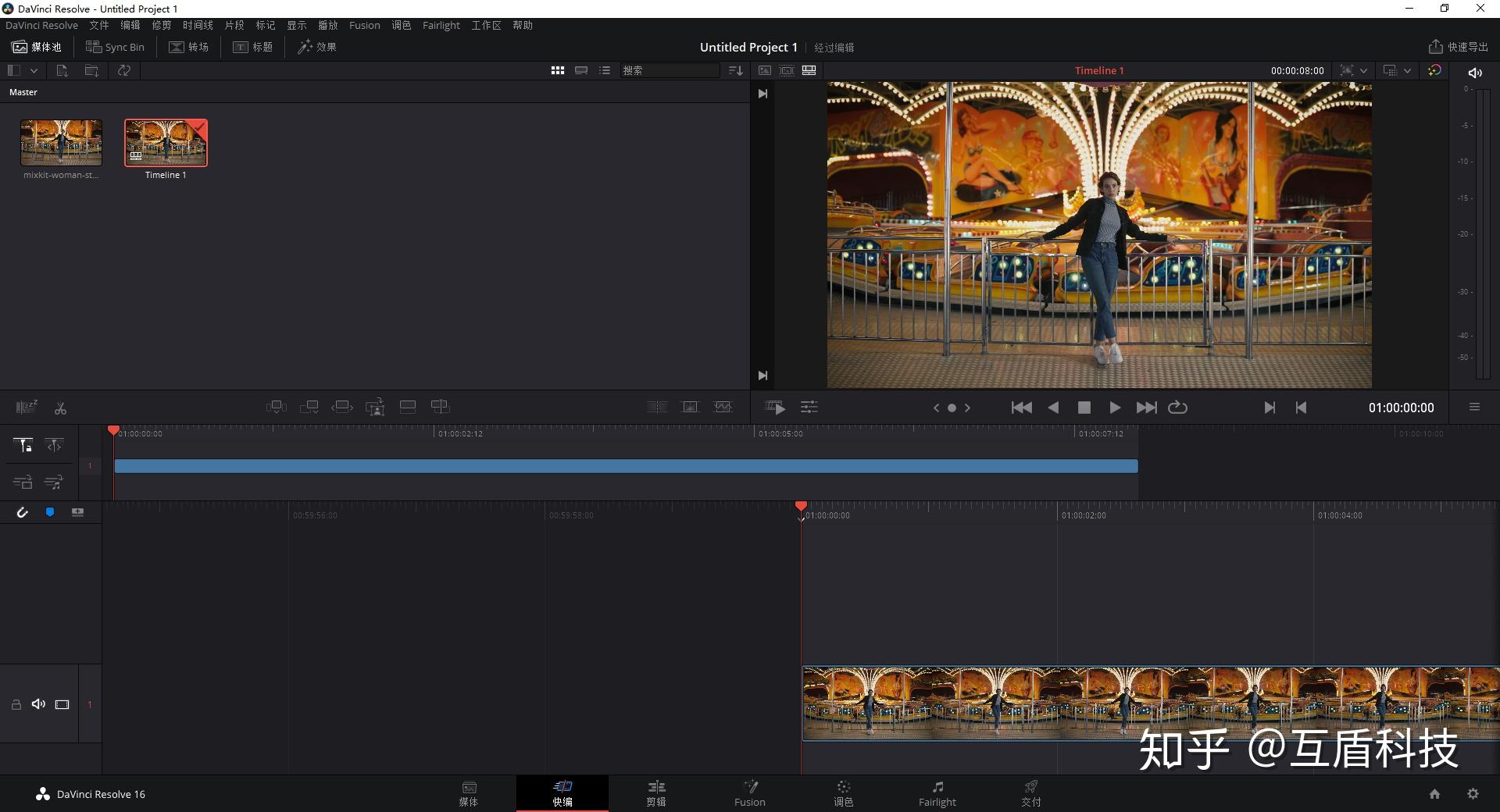Click the add track icon
The width and height of the screenshot is (1500, 812).
[x=77, y=512]
